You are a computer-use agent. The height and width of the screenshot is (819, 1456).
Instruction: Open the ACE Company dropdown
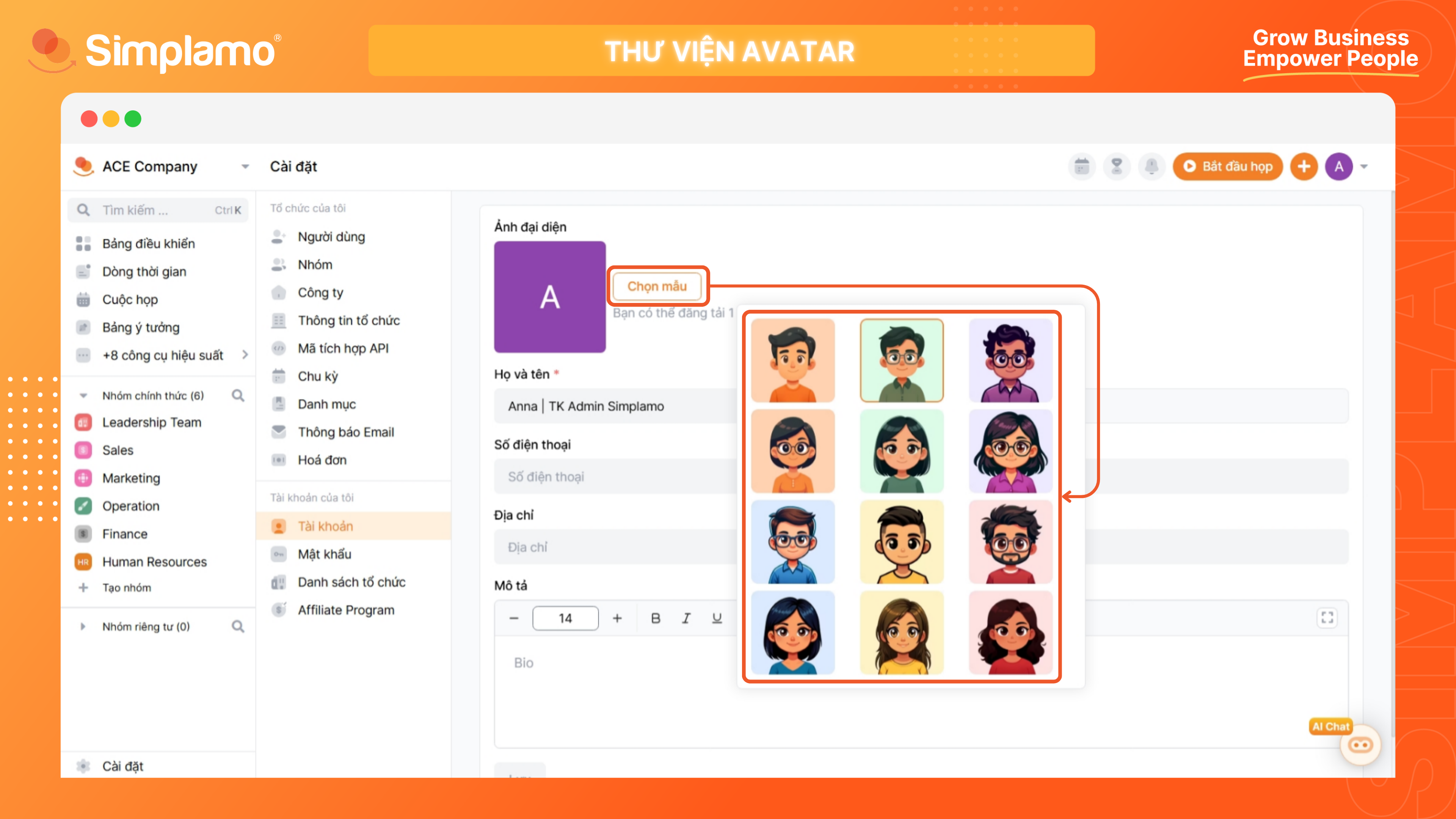pyautogui.click(x=245, y=167)
